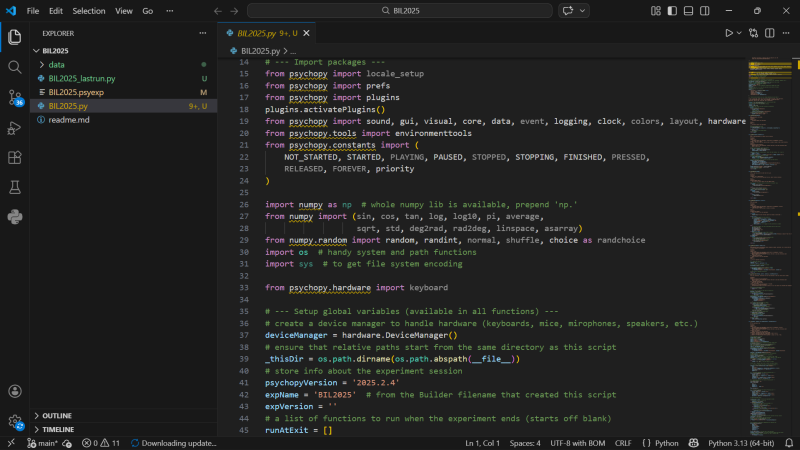Screen dimensions: 800x450
Task: Open Explorer views and more actions ellipsis
Action: tap(203, 33)
